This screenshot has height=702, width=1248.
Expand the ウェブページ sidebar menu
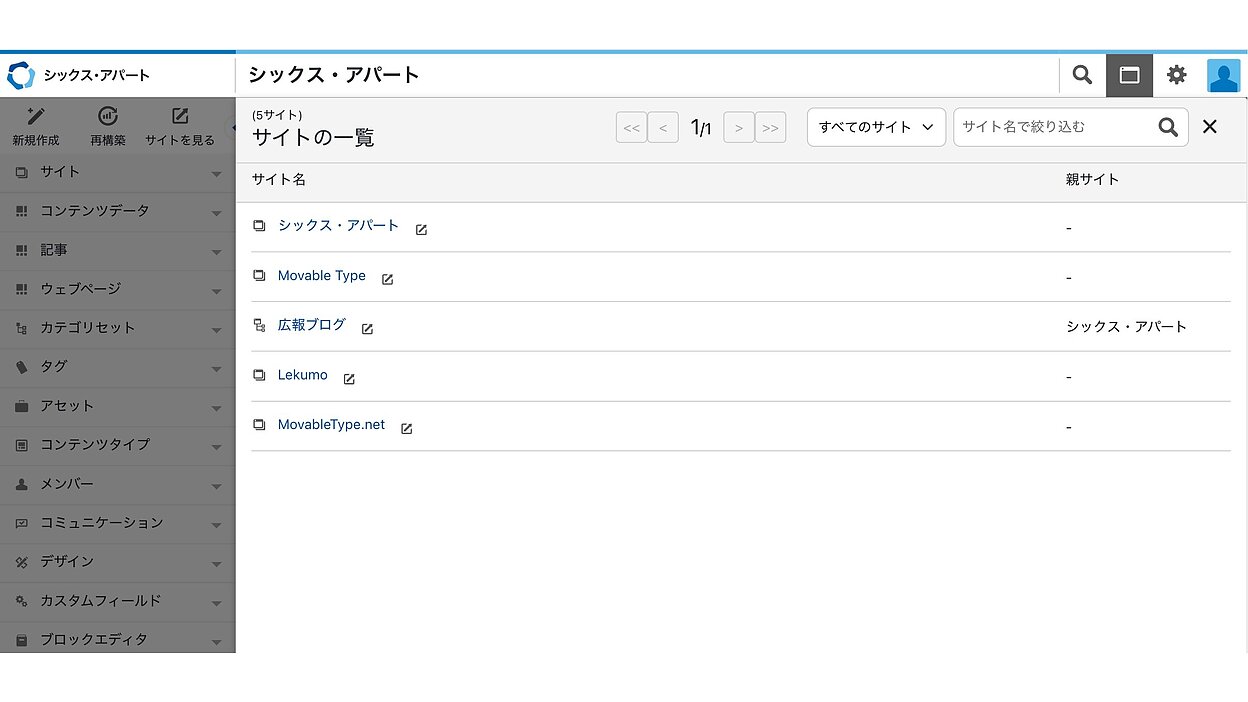(x=117, y=289)
